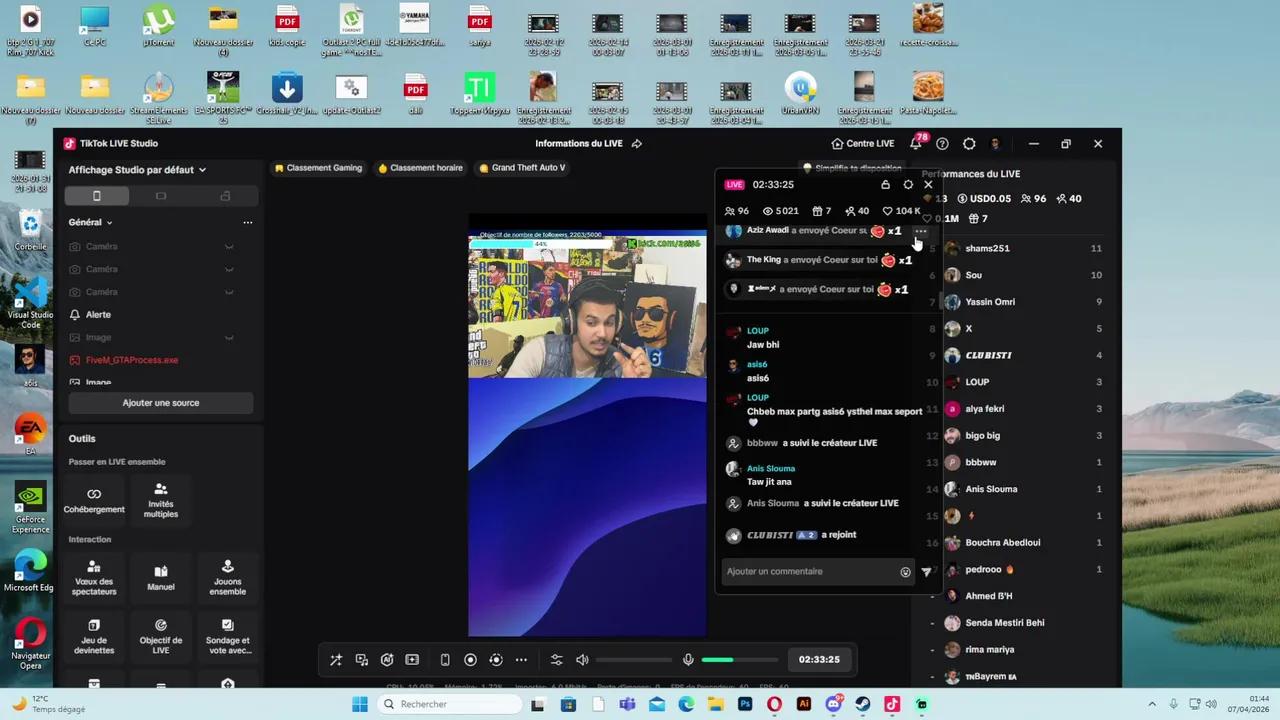Click the lock icon in the chat overlay

(885, 185)
